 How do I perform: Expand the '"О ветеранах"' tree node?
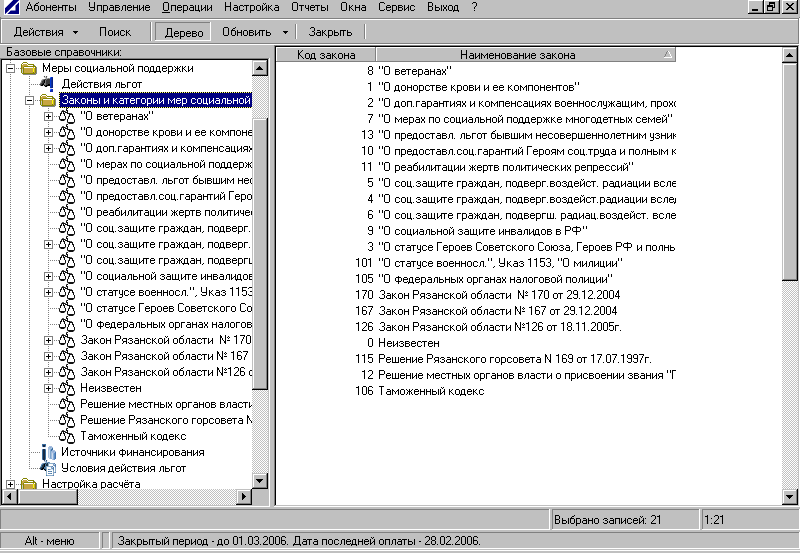pyautogui.click(x=49, y=116)
